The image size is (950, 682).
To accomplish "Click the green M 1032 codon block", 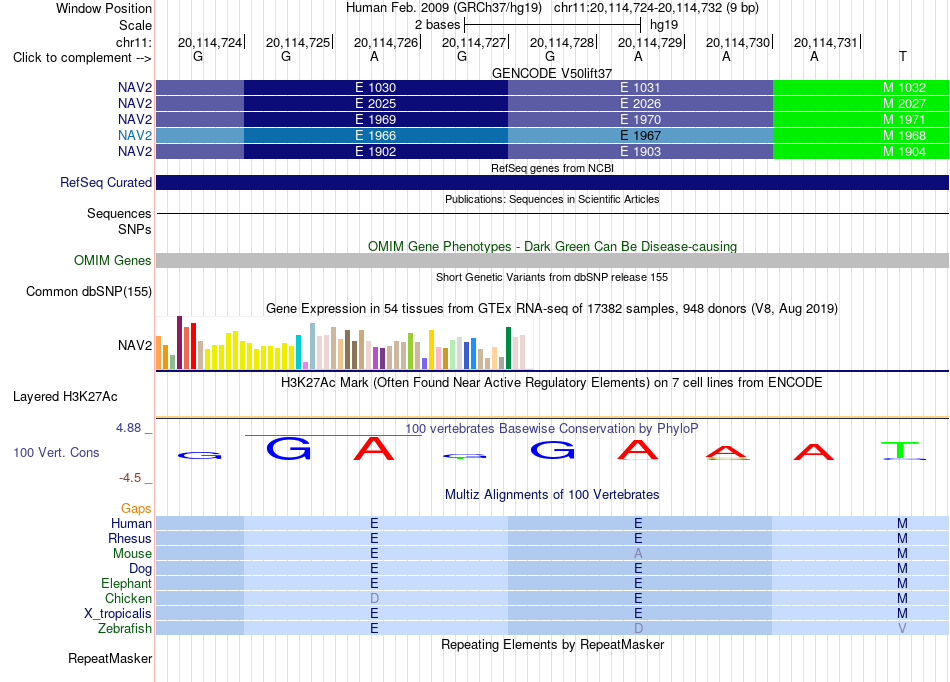I will point(861,87).
